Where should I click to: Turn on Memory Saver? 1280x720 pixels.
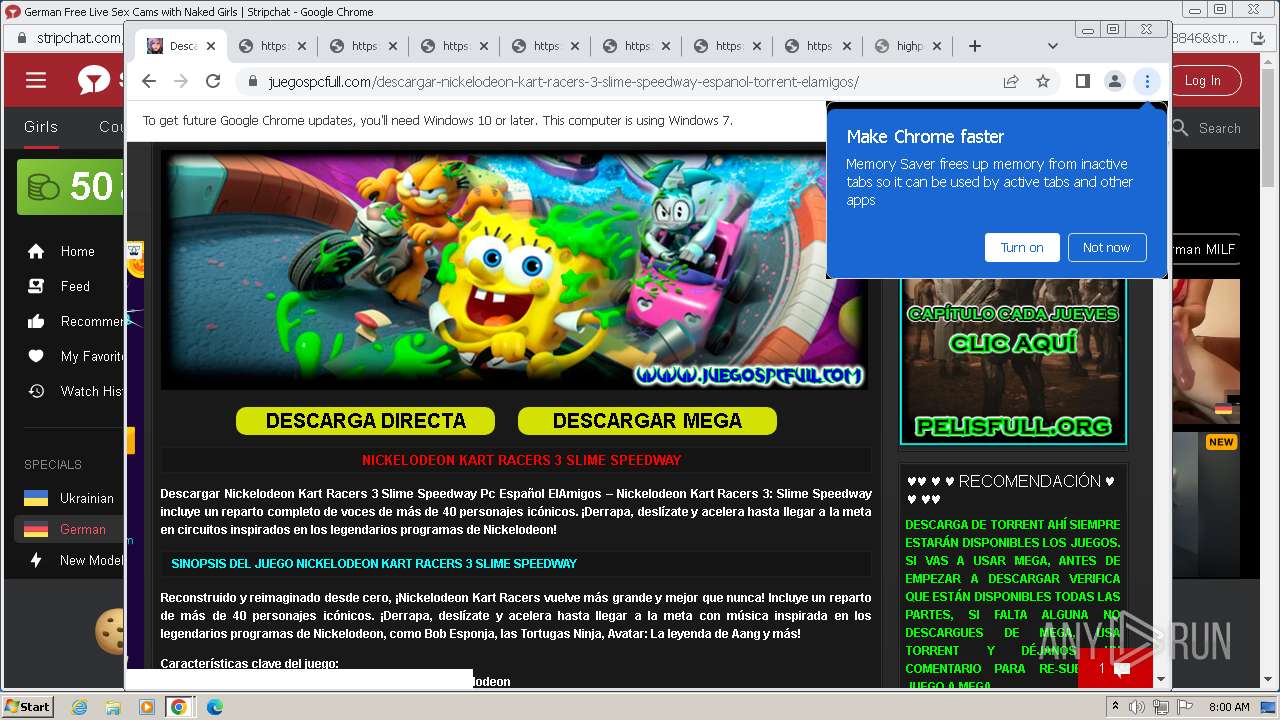[1022, 248]
